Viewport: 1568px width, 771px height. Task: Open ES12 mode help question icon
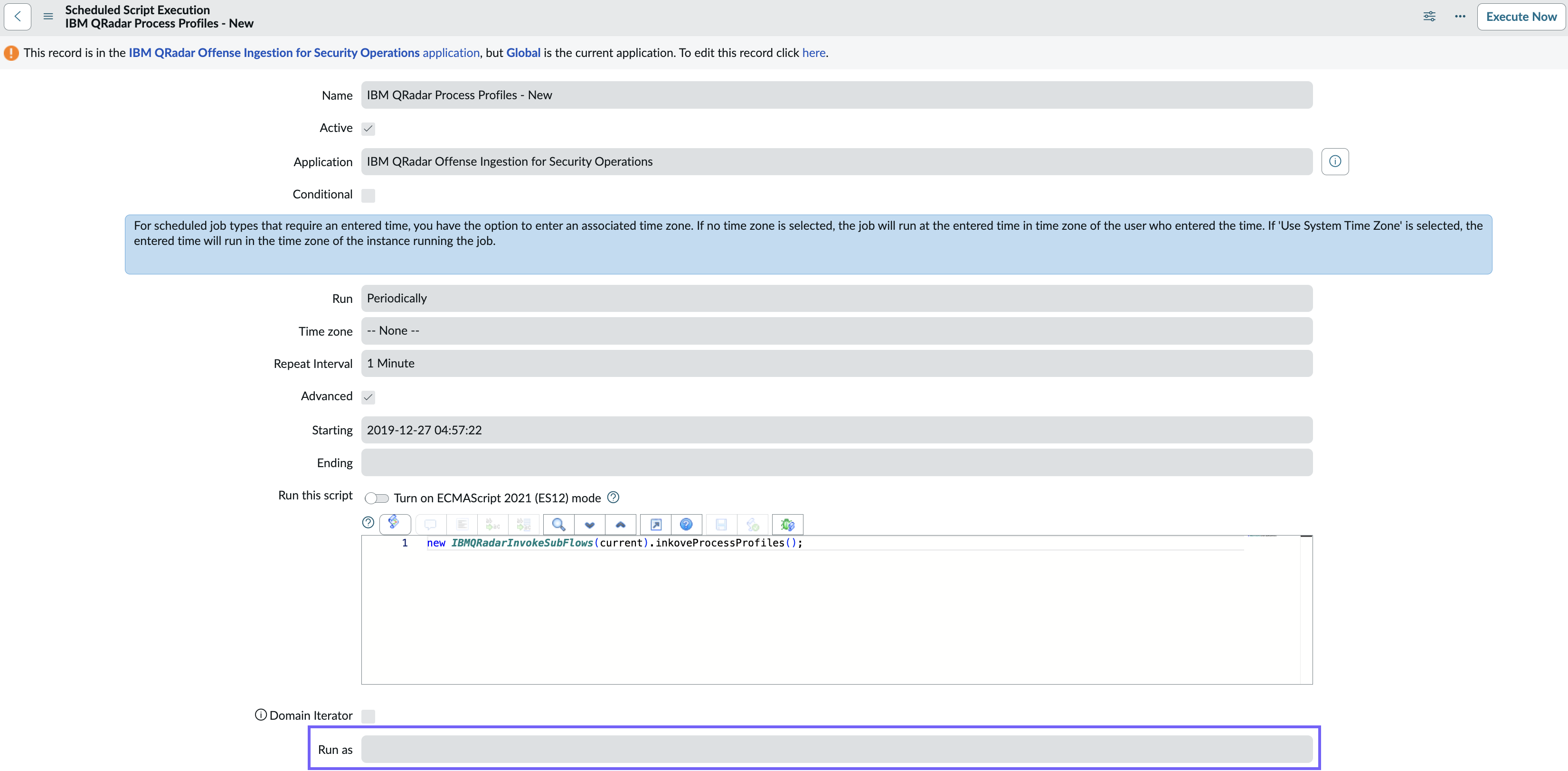pos(614,497)
